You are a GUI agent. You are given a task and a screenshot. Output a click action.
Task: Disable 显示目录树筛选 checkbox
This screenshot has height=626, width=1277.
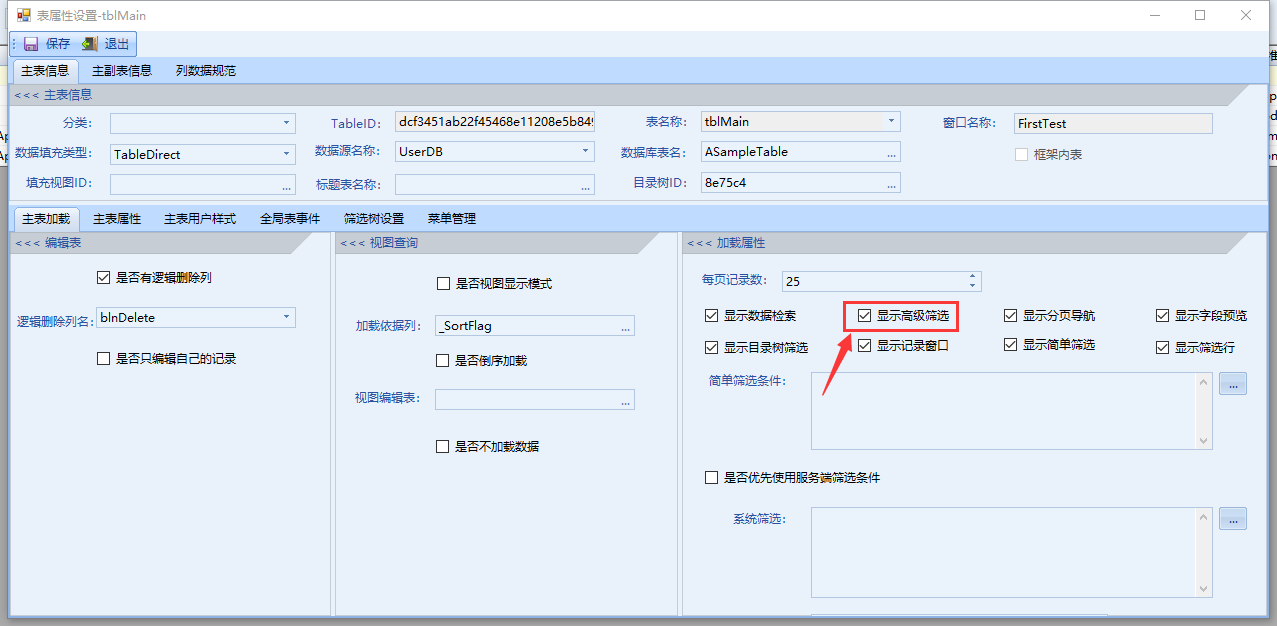[x=711, y=348]
